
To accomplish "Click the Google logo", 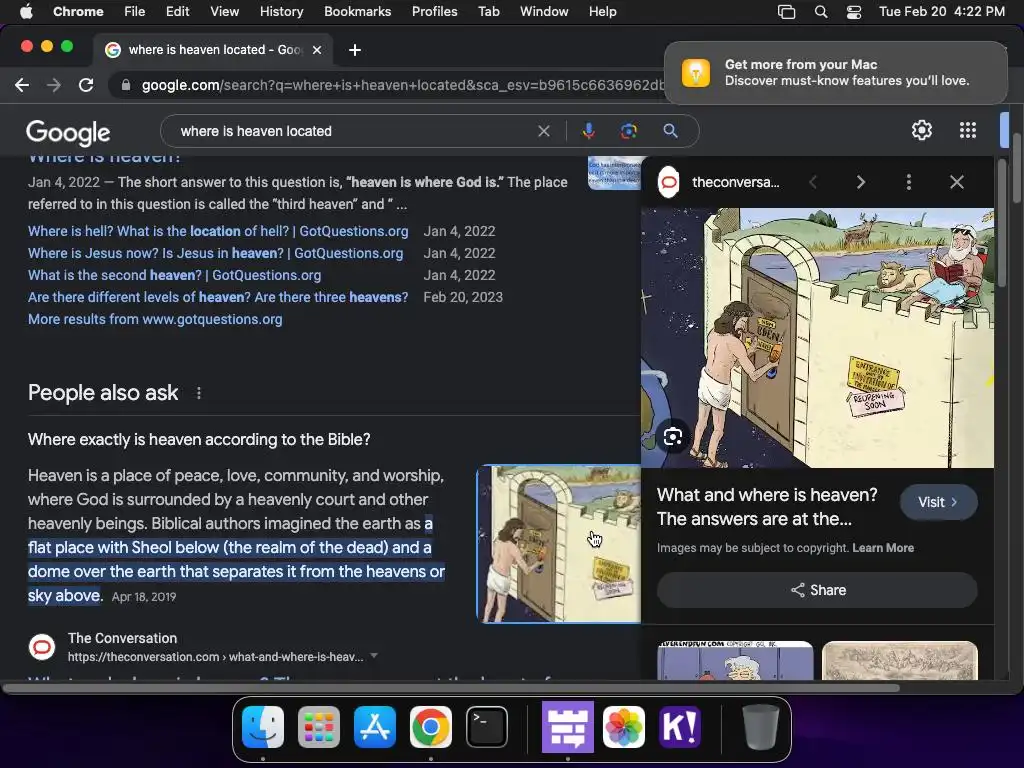I will 68,132.
